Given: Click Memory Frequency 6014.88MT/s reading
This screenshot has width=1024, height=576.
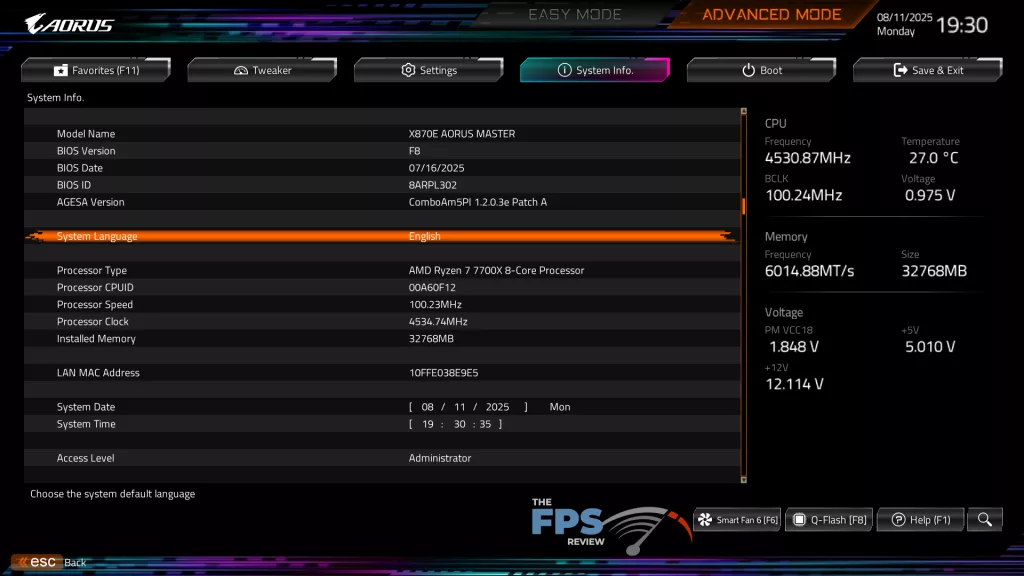Looking at the screenshot, I should [x=809, y=270].
